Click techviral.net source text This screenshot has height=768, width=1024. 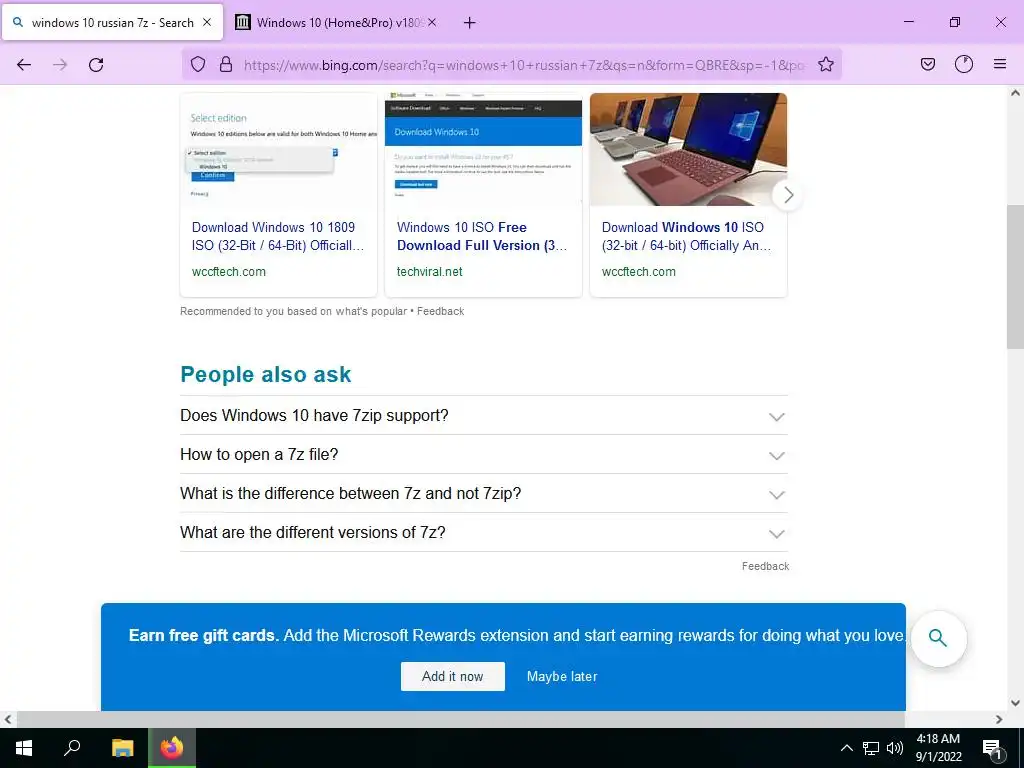pyautogui.click(x=430, y=272)
